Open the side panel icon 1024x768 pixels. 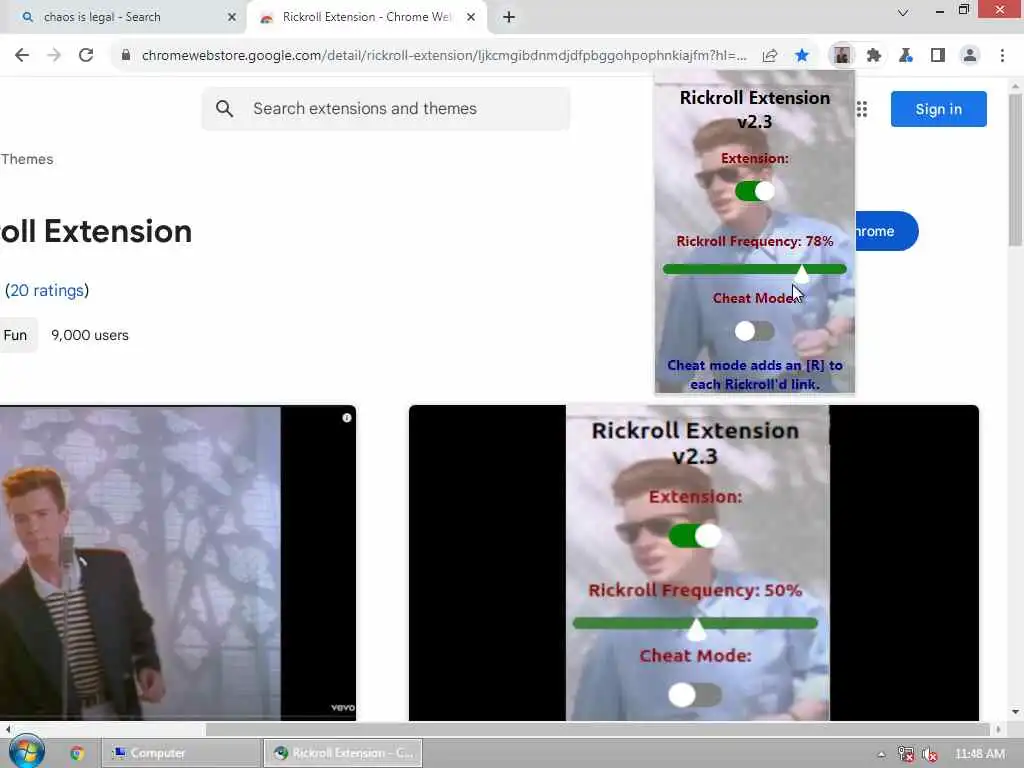click(938, 56)
